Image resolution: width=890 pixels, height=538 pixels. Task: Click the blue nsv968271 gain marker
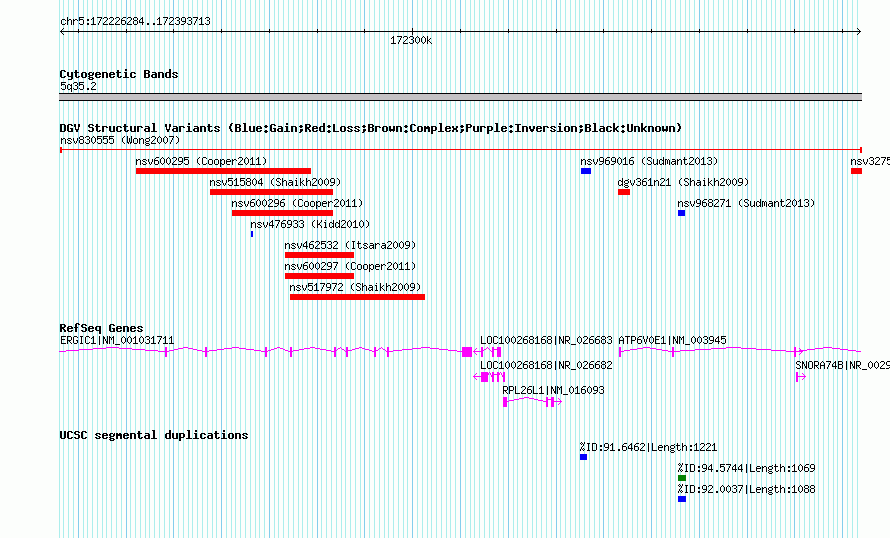pyautogui.click(x=682, y=213)
